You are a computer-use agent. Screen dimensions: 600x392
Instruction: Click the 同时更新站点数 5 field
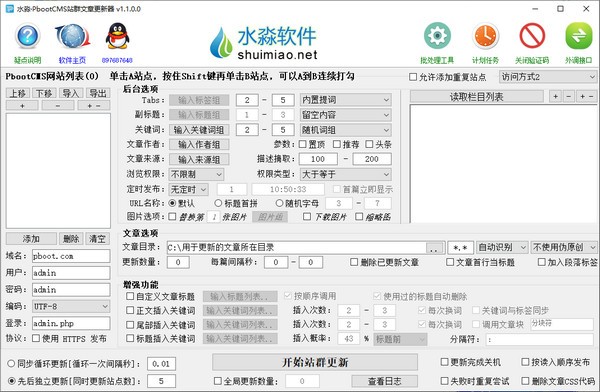click(x=161, y=381)
